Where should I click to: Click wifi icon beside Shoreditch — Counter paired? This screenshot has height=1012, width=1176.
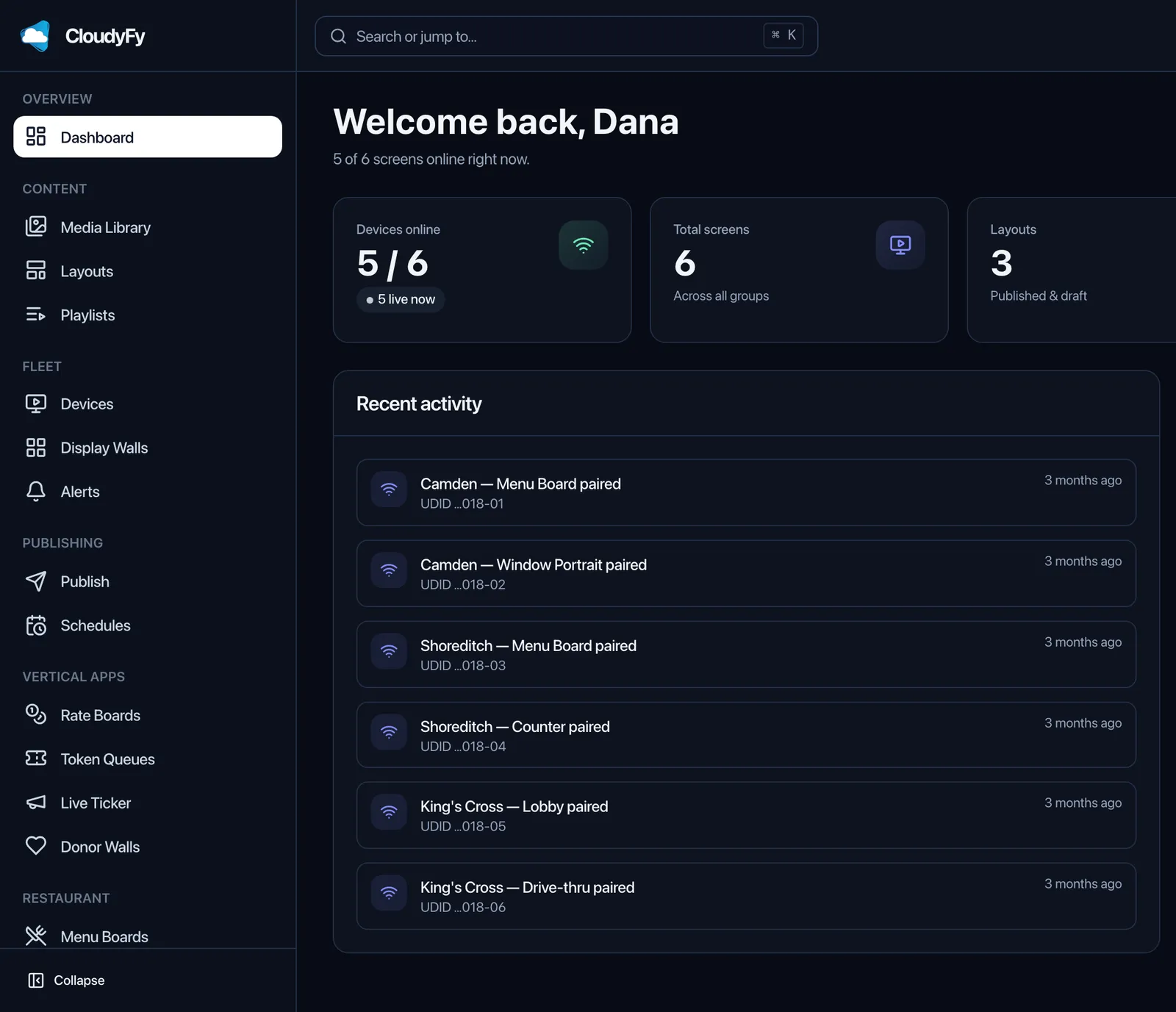pyautogui.click(x=389, y=732)
